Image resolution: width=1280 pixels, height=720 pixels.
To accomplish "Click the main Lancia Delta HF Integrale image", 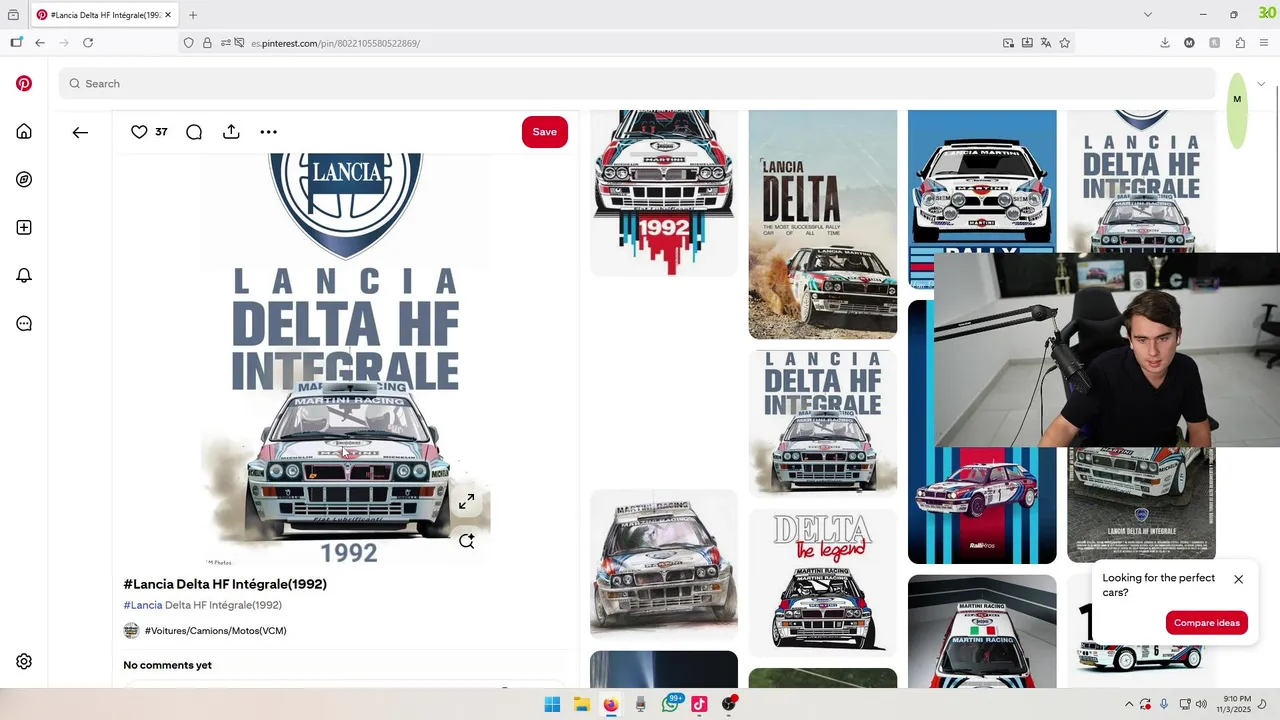I will [346, 360].
